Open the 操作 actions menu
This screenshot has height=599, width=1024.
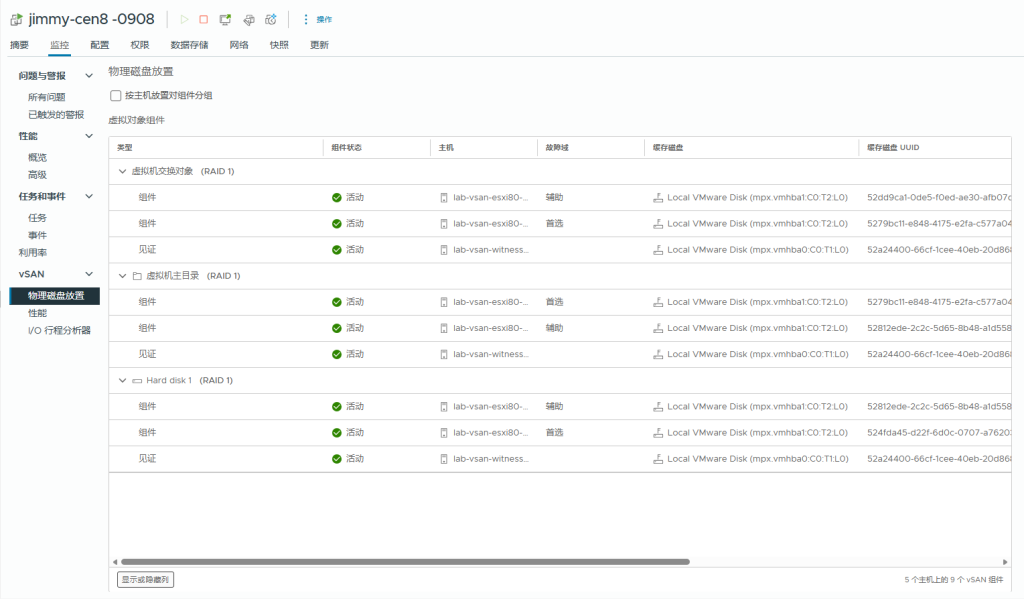coord(317,19)
